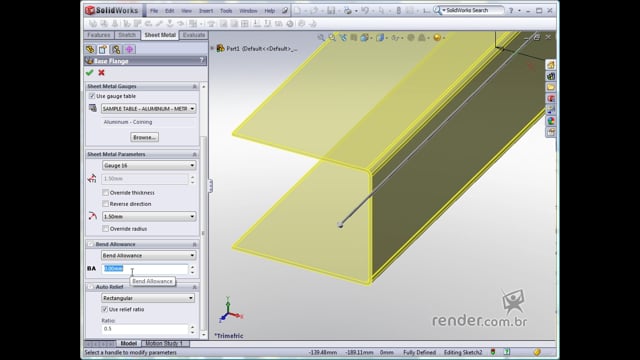Collapse the Sheet Metal Gauges section
Image resolution: width=640 pixels, height=360 pixels.
tap(194, 87)
